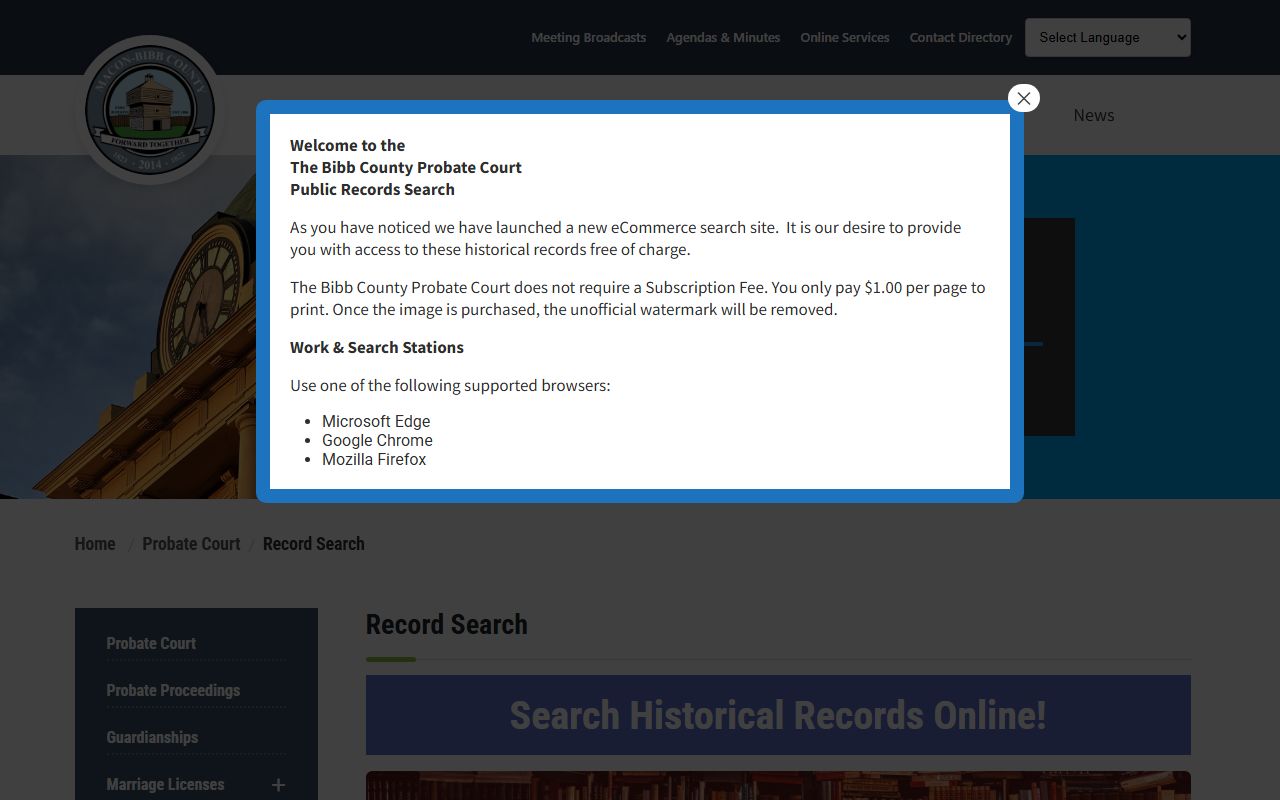The height and width of the screenshot is (800, 1280).
Task: Open the Select Language dropdown
Action: (x=1108, y=37)
